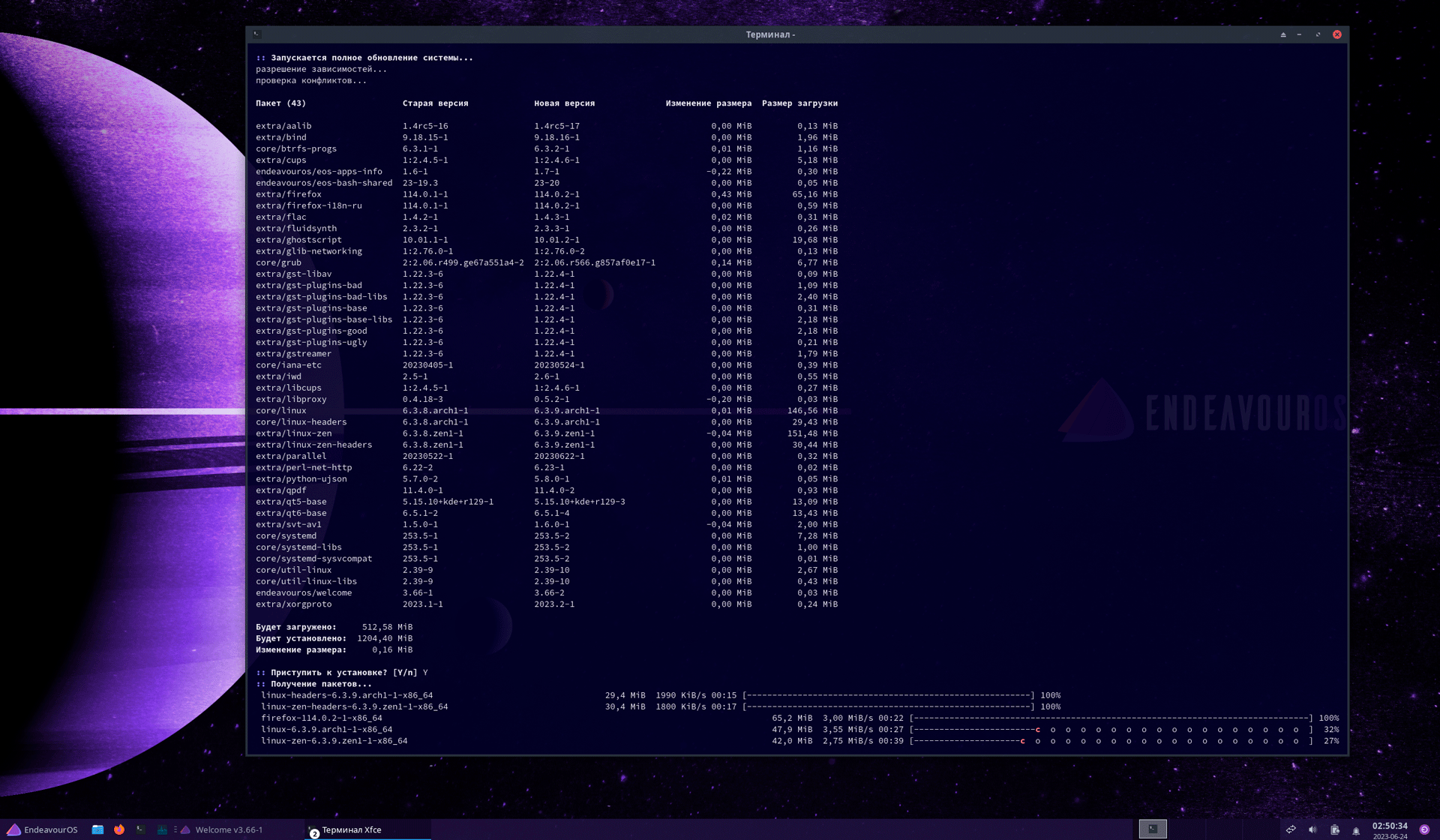
Task: Select the Терминал Xfce taskbar button
Action: [351, 829]
